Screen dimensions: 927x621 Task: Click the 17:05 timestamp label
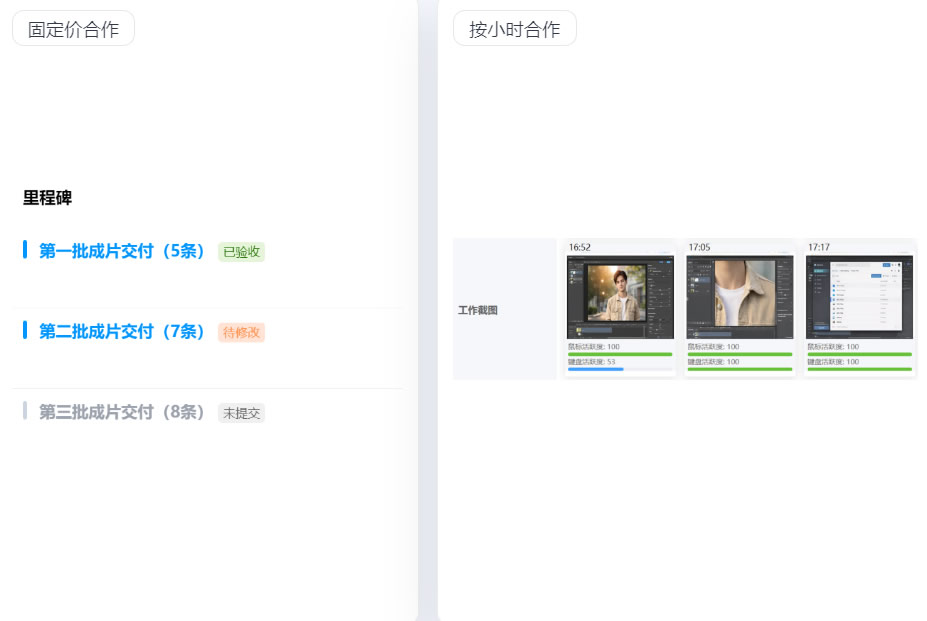point(700,247)
